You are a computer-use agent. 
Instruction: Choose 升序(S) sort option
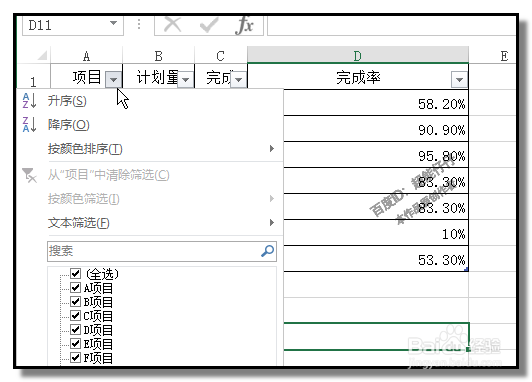tap(67, 101)
